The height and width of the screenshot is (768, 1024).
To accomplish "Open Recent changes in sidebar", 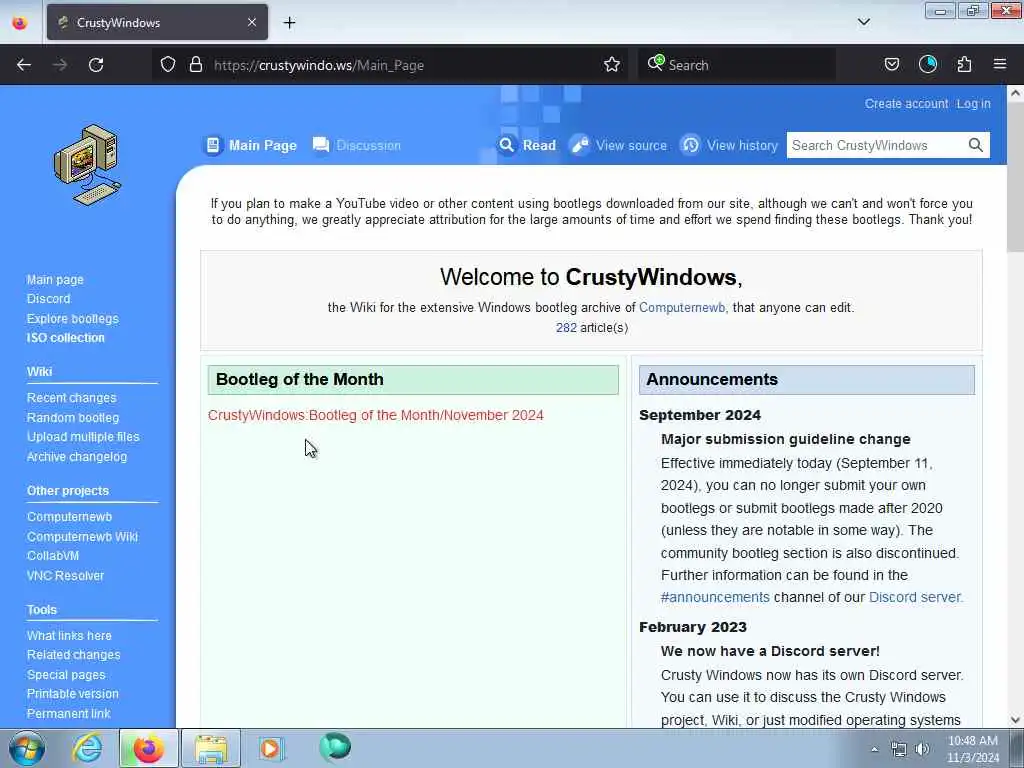I will pyautogui.click(x=71, y=398).
